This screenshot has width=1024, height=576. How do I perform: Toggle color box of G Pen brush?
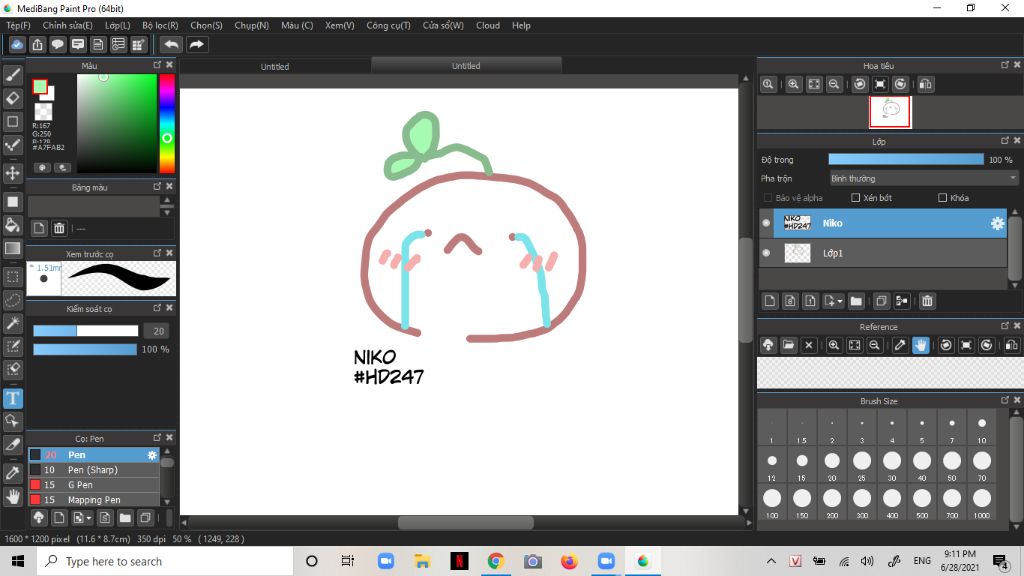35,485
